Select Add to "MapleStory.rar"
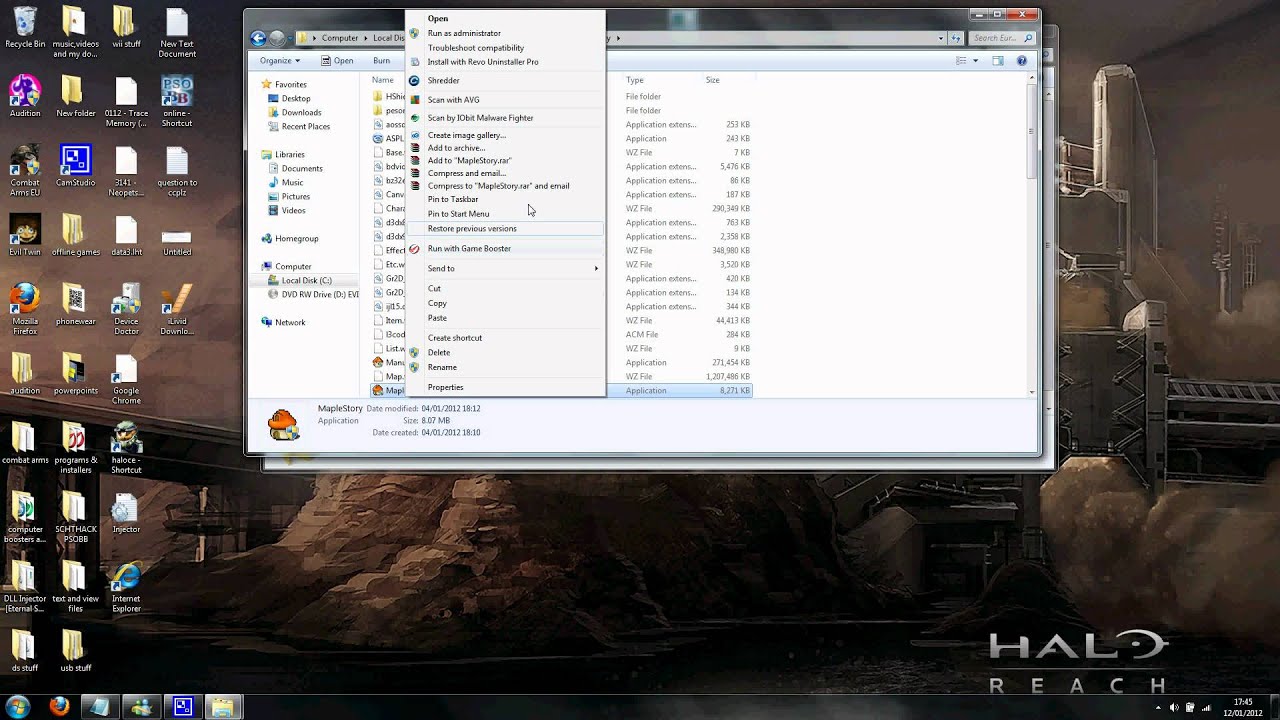 [505, 160]
